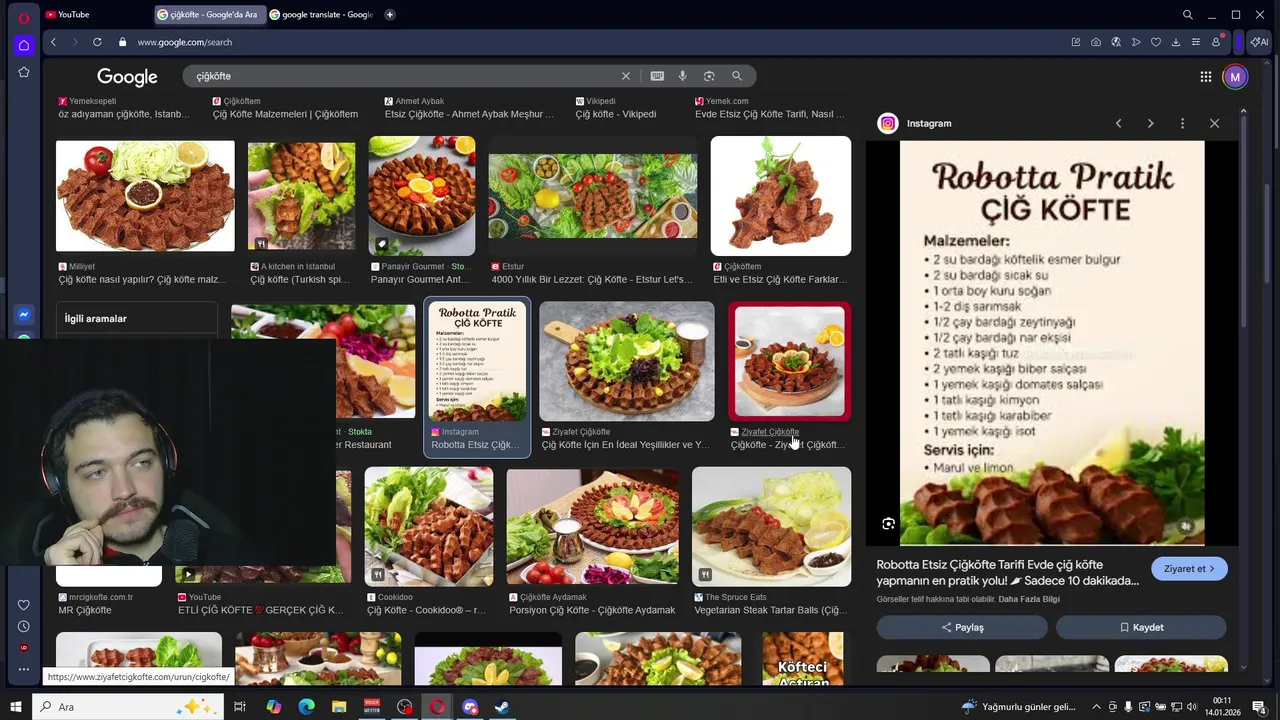Close the Instagram preview panel
The height and width of the screenshot is (720, 1280).
(1214, 123)
